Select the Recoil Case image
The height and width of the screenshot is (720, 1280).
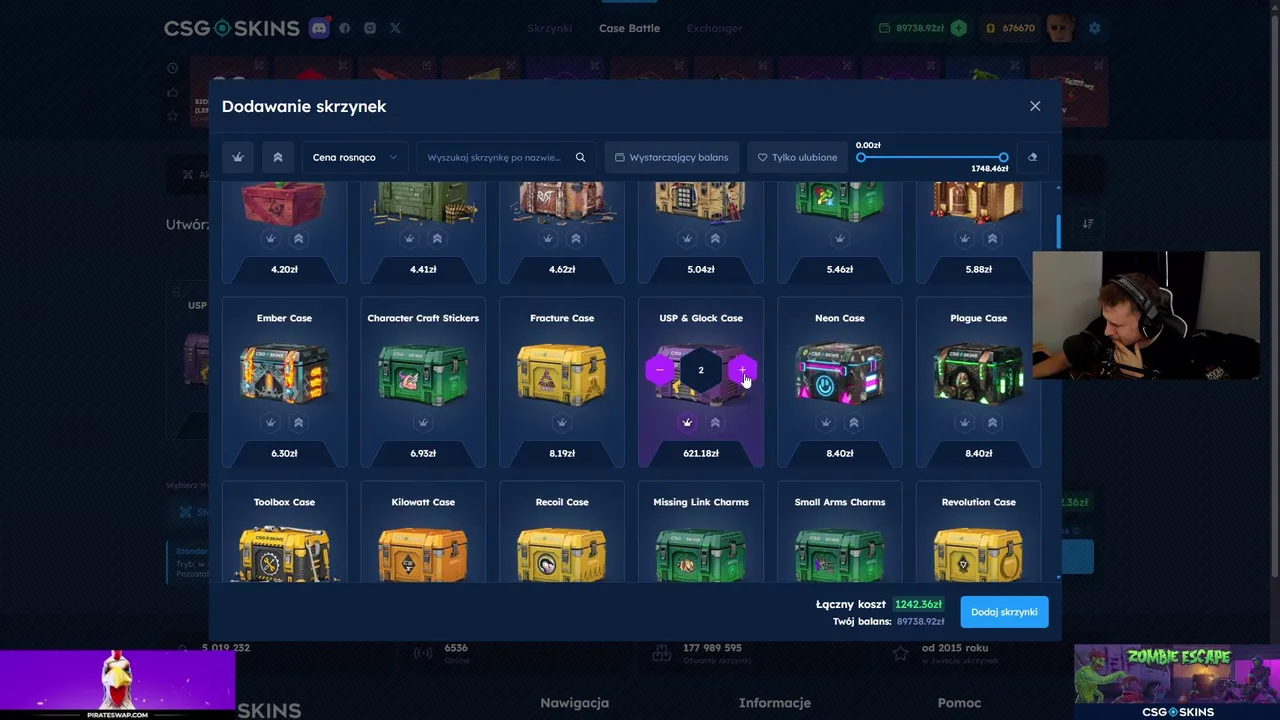[x=562, y=553]
